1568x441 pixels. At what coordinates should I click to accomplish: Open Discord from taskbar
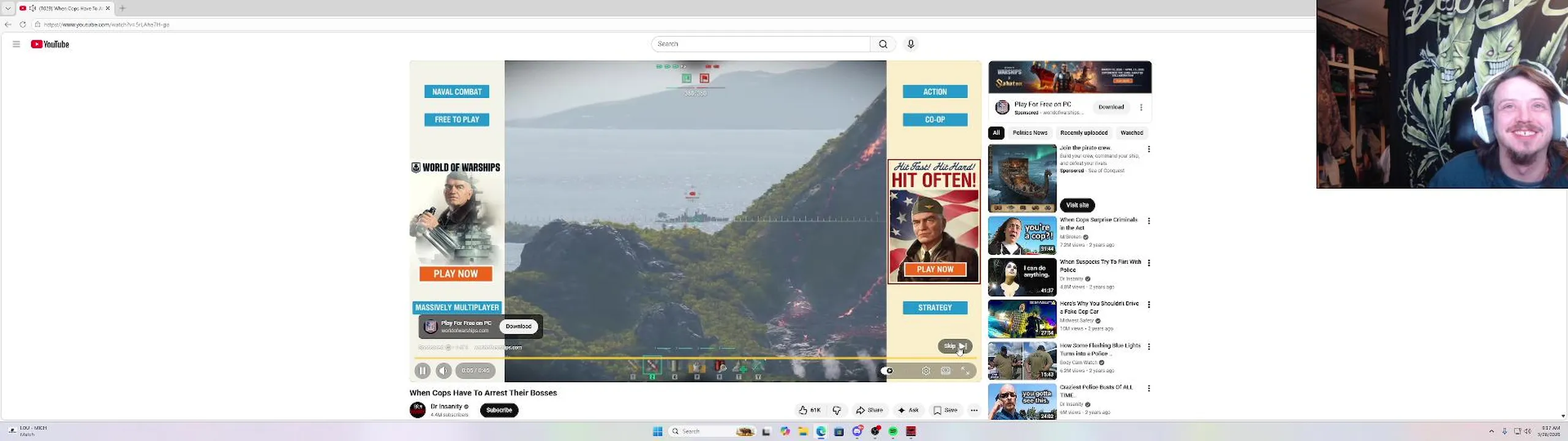coord(858,432)
